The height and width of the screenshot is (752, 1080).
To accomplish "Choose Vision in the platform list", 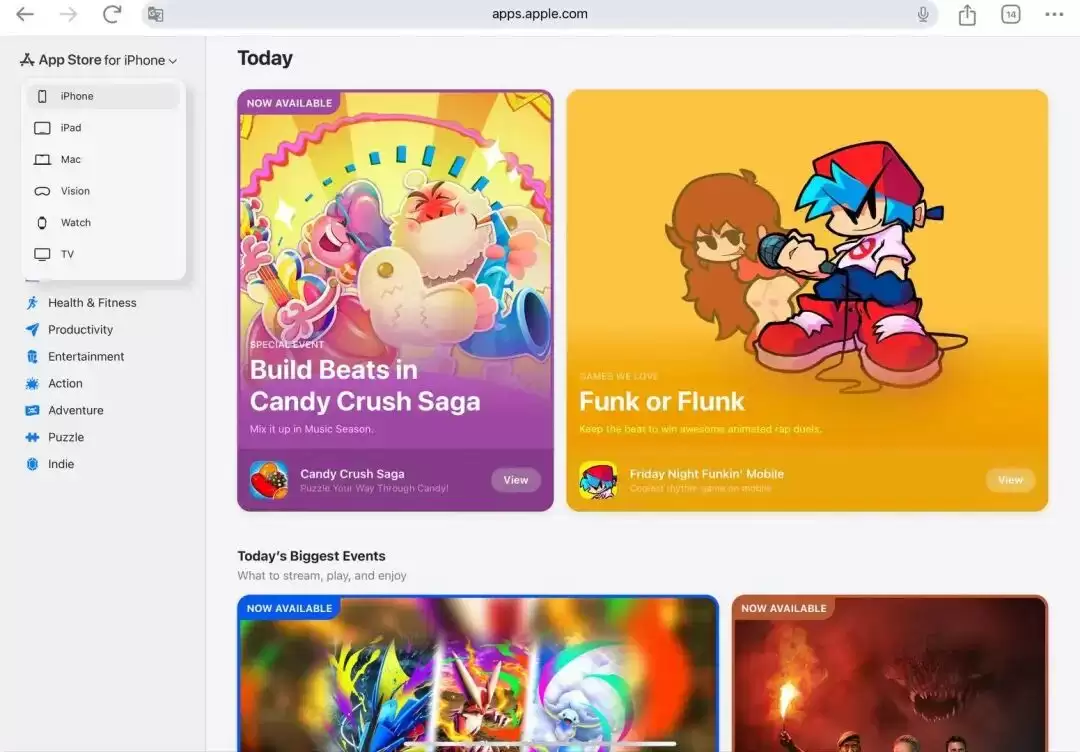I will click(x=74, y=191).
